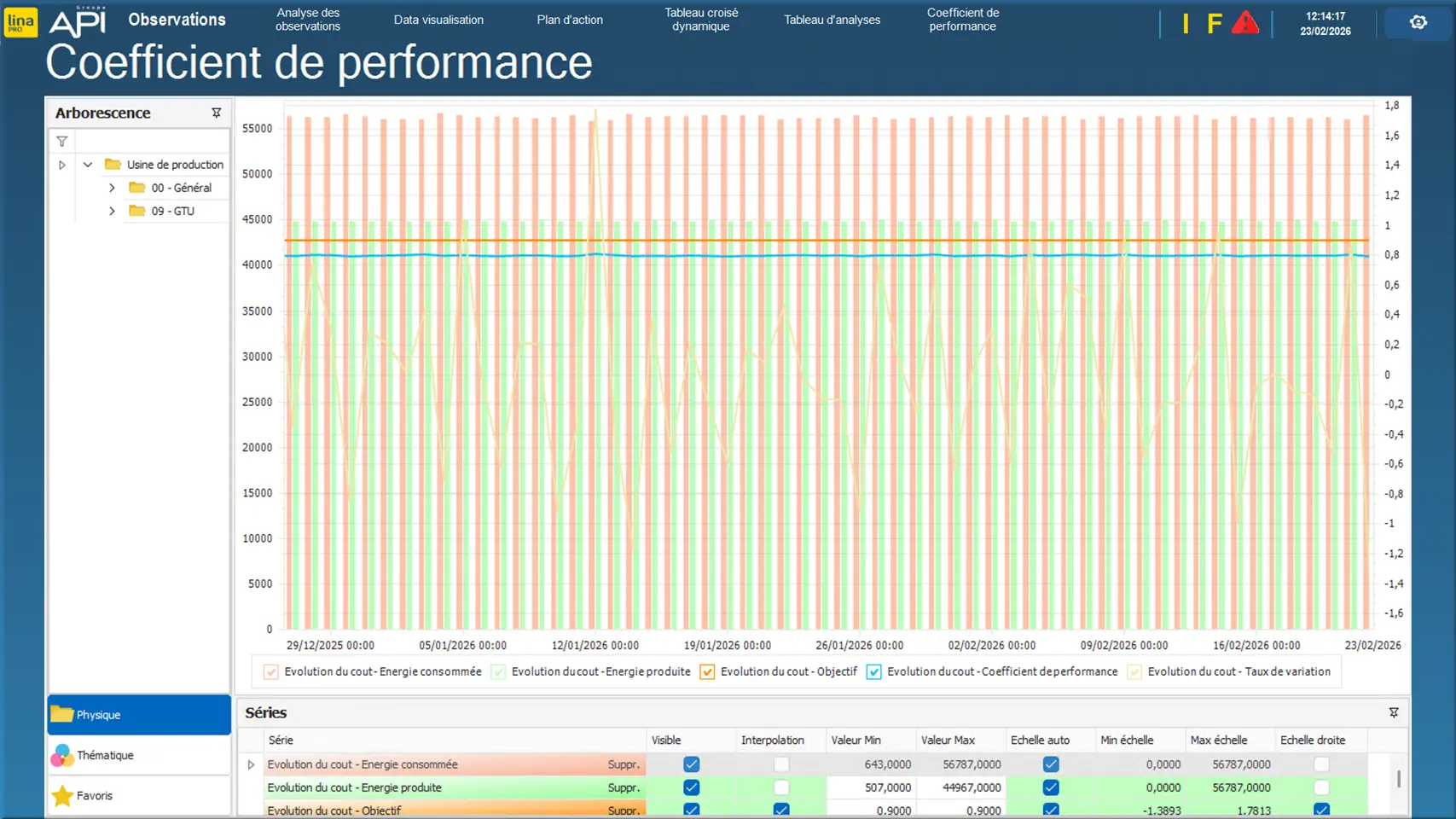Click the lina PRO logo
This screenshot has width=1456, height=819.
[20, 22]
